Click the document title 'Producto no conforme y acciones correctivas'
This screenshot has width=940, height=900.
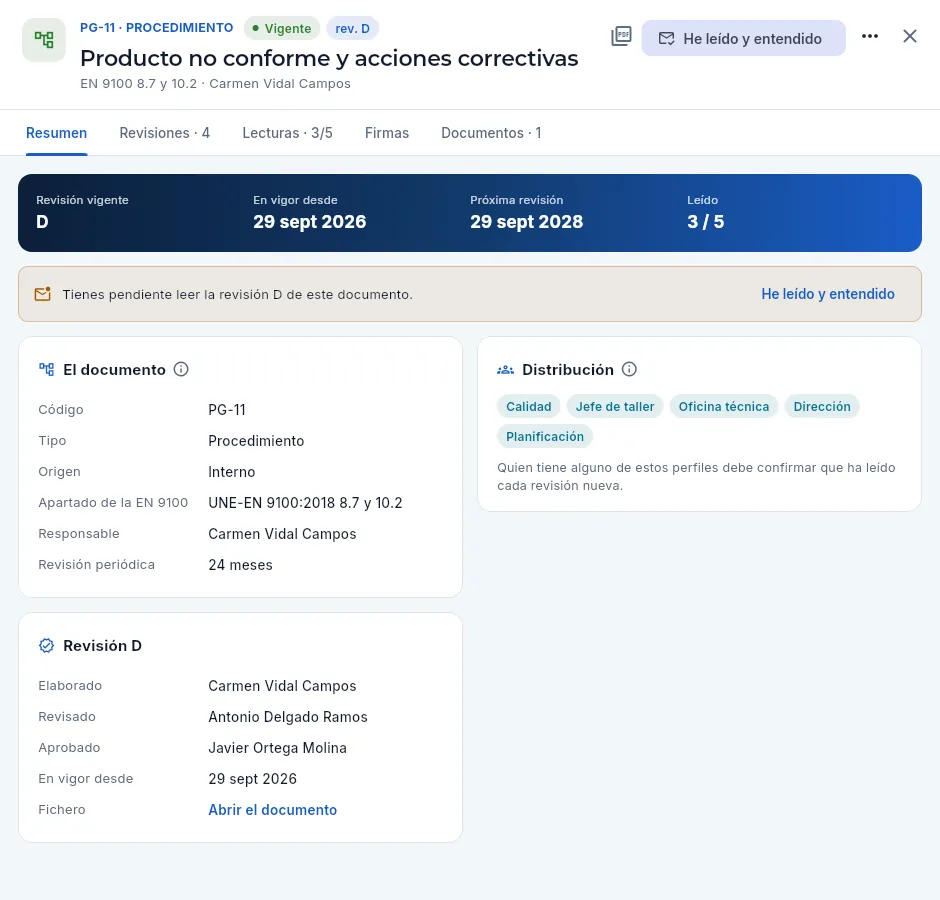[x=329, y=59]
